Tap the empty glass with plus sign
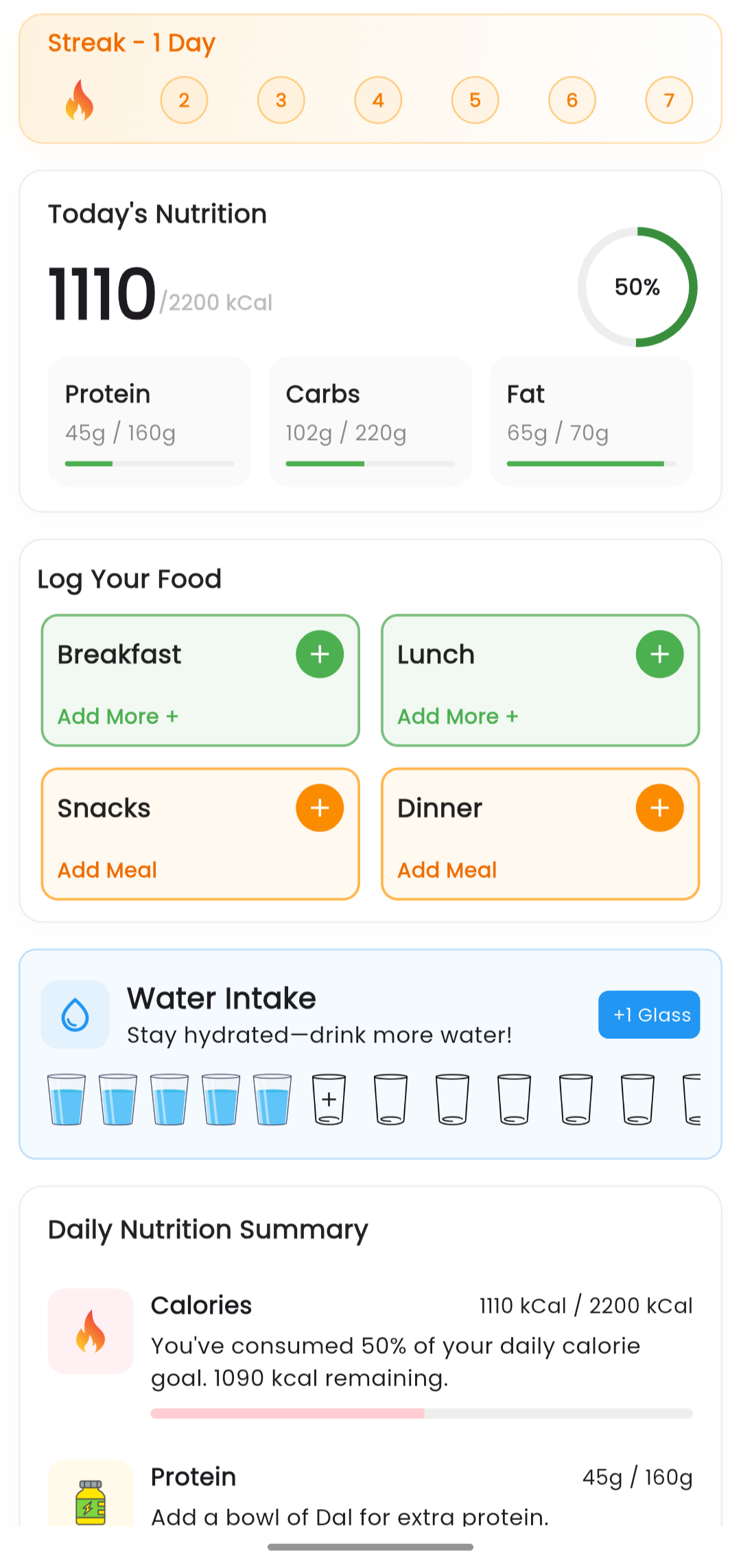 329,1099
